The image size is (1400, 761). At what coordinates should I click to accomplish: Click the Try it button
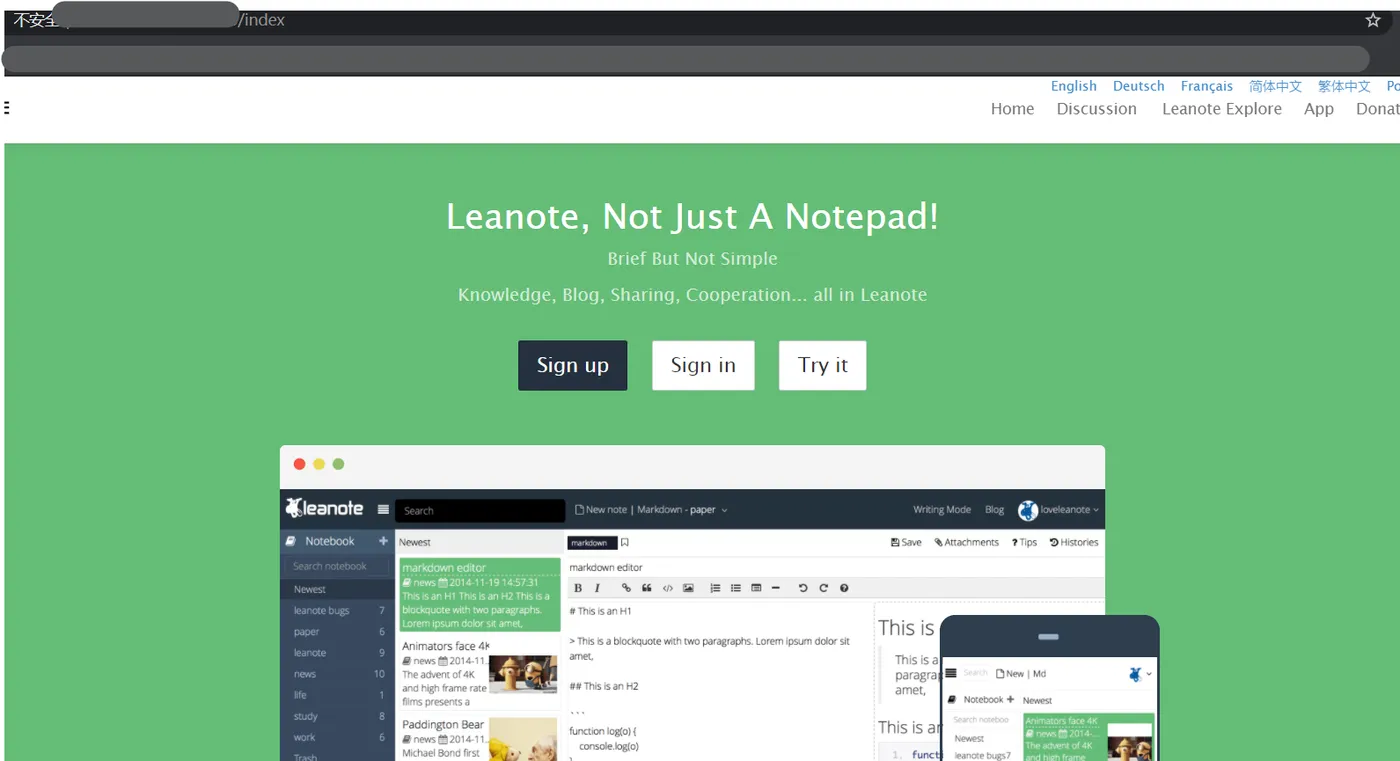point(823,365)
